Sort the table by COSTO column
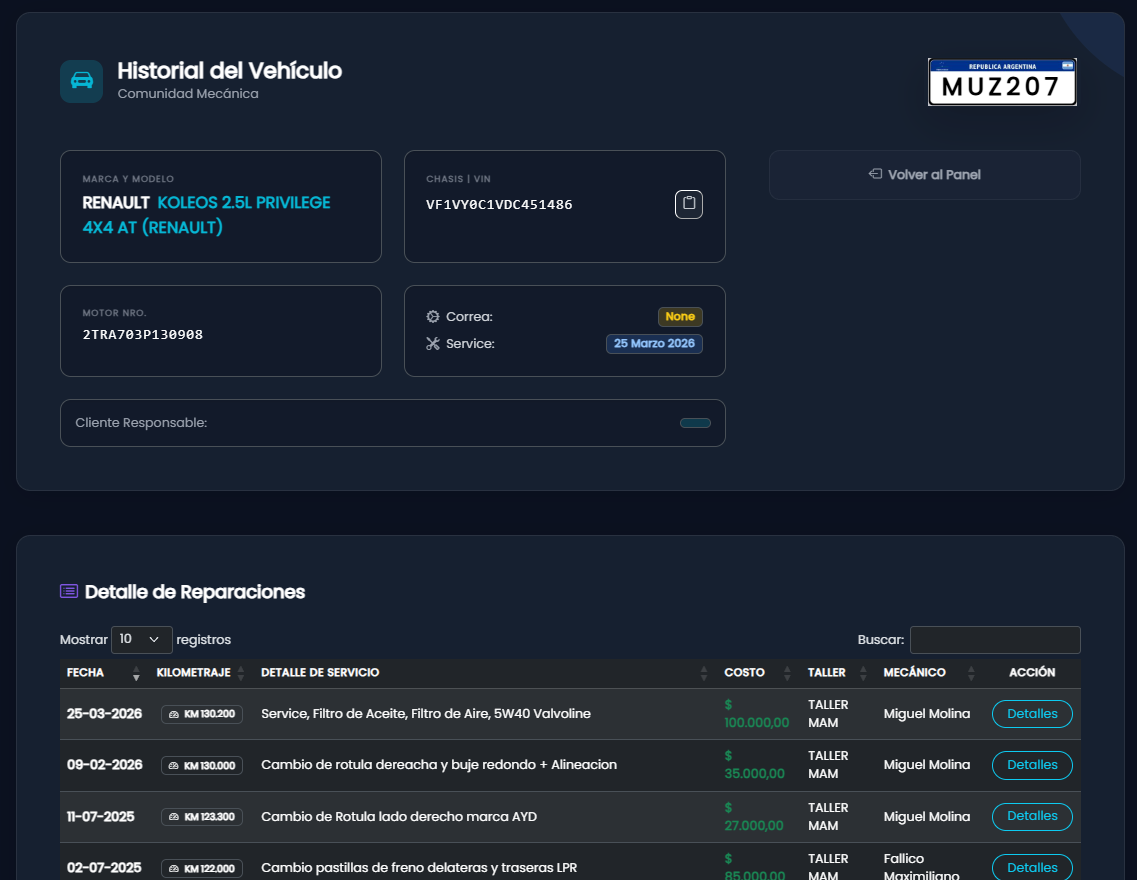The image size is (1137, 880). click(758, 673)
